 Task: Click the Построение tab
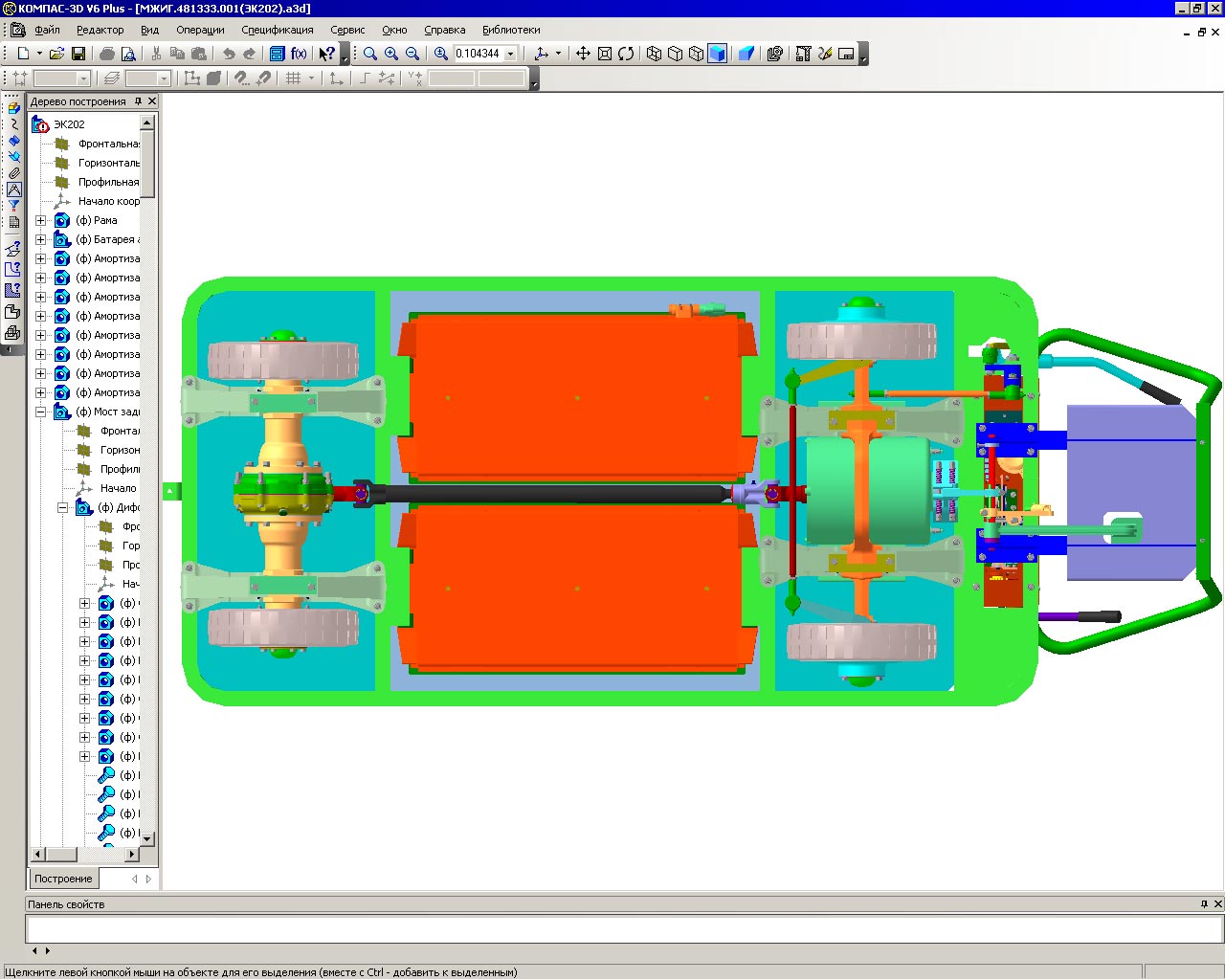coord(63,879)
